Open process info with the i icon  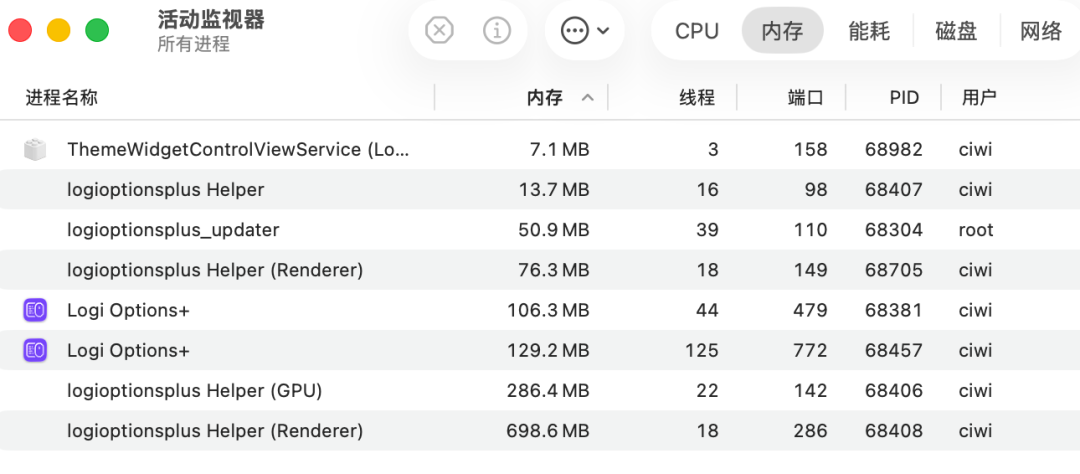[496, 31]
